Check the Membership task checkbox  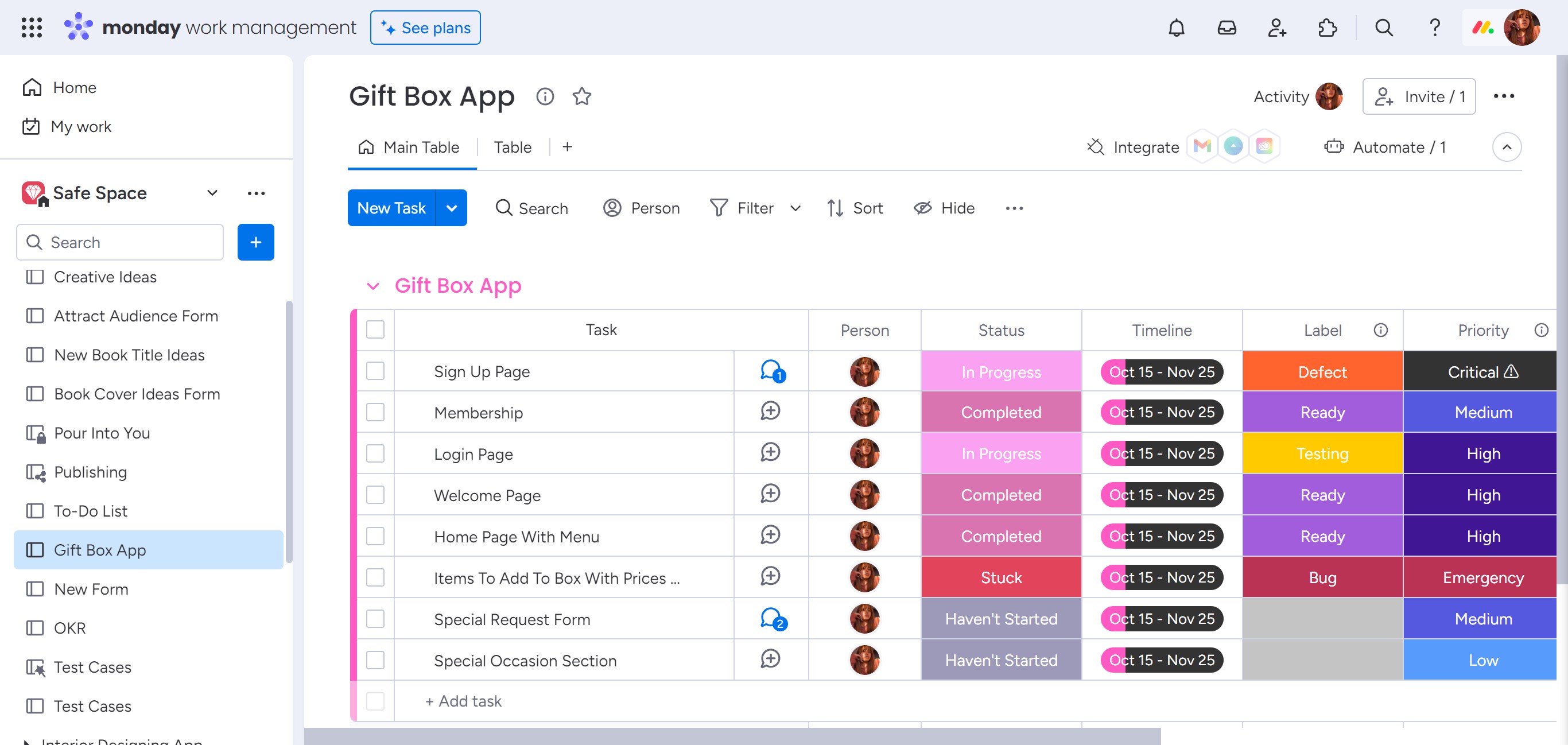click(x=375, y=412)
